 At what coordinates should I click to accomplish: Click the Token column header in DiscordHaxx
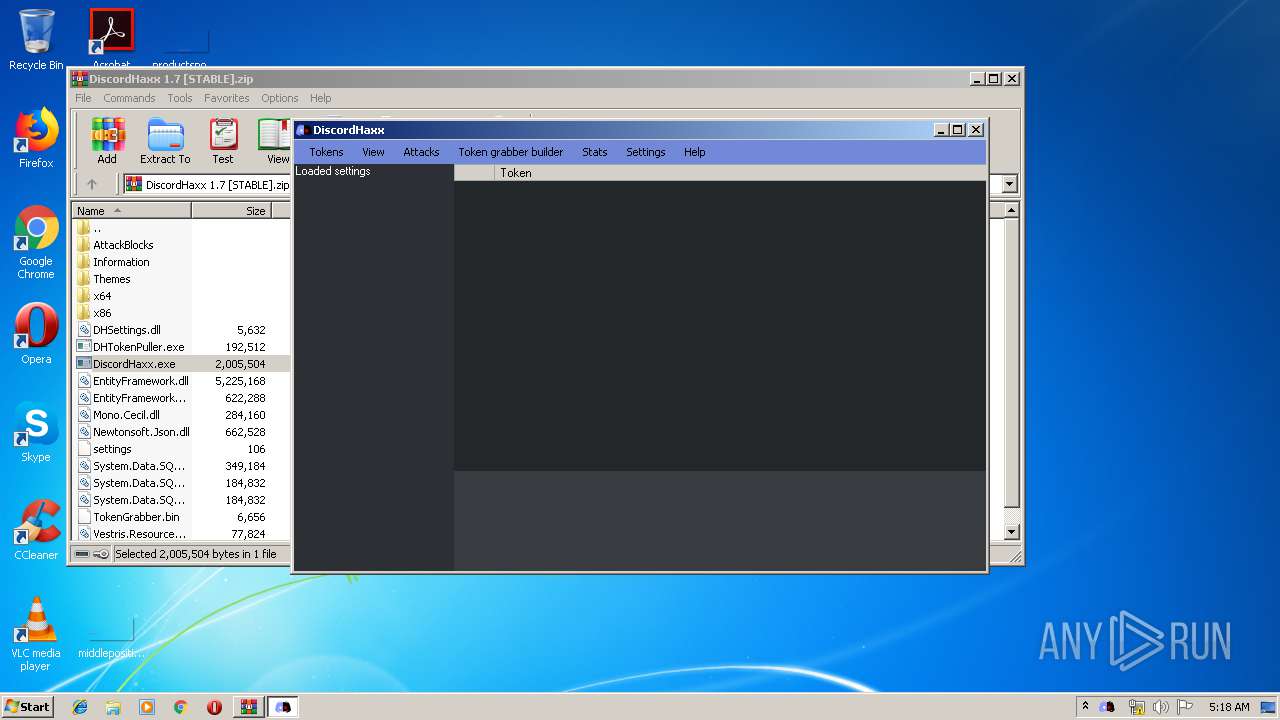[740, 173]
